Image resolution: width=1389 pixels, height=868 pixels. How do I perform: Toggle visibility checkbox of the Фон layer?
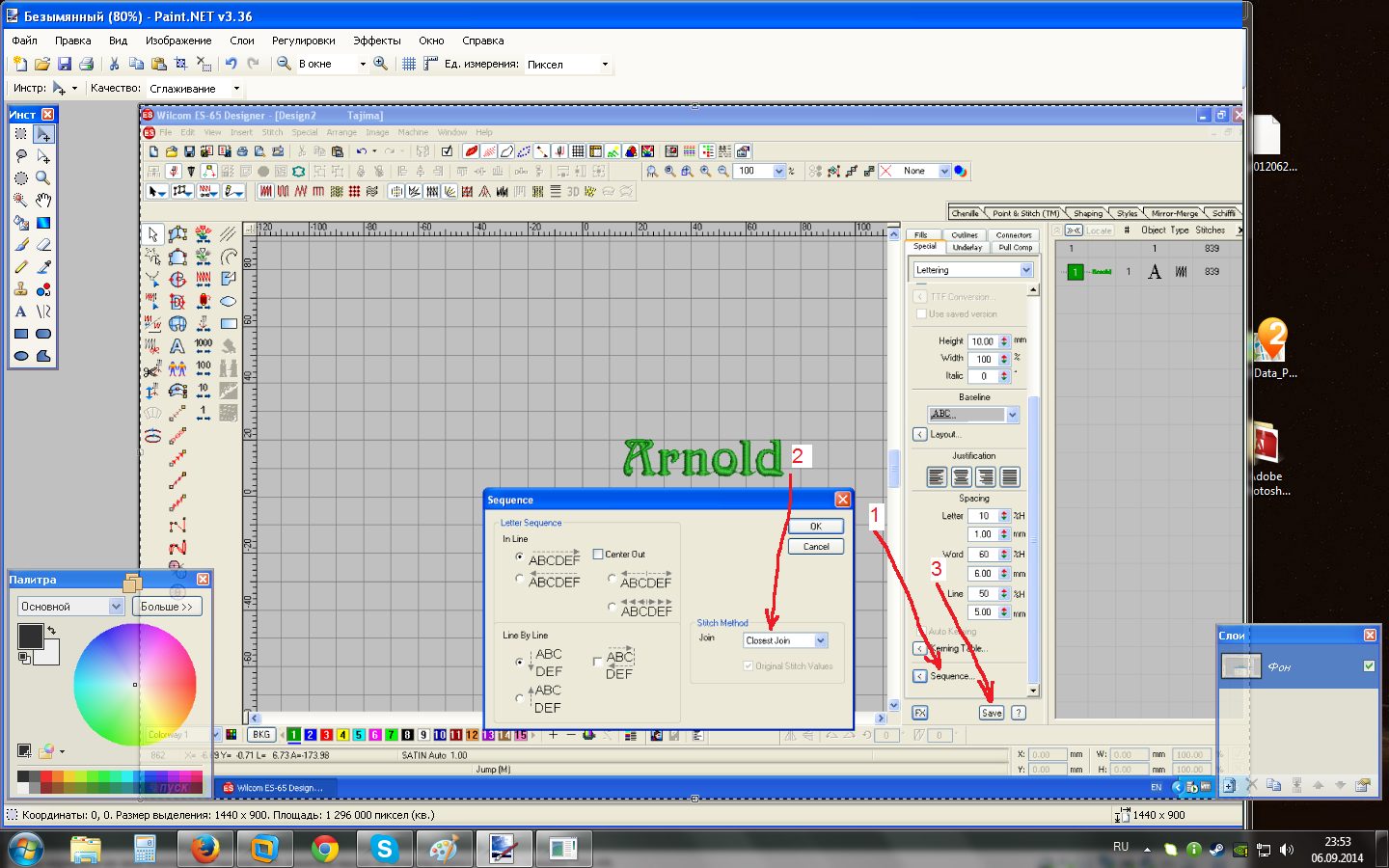(1369, 665)
